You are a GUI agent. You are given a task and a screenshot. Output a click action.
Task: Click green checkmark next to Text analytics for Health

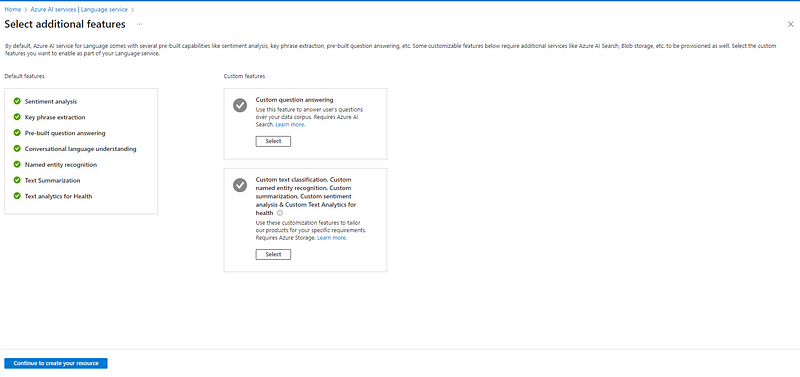[17, 196]
